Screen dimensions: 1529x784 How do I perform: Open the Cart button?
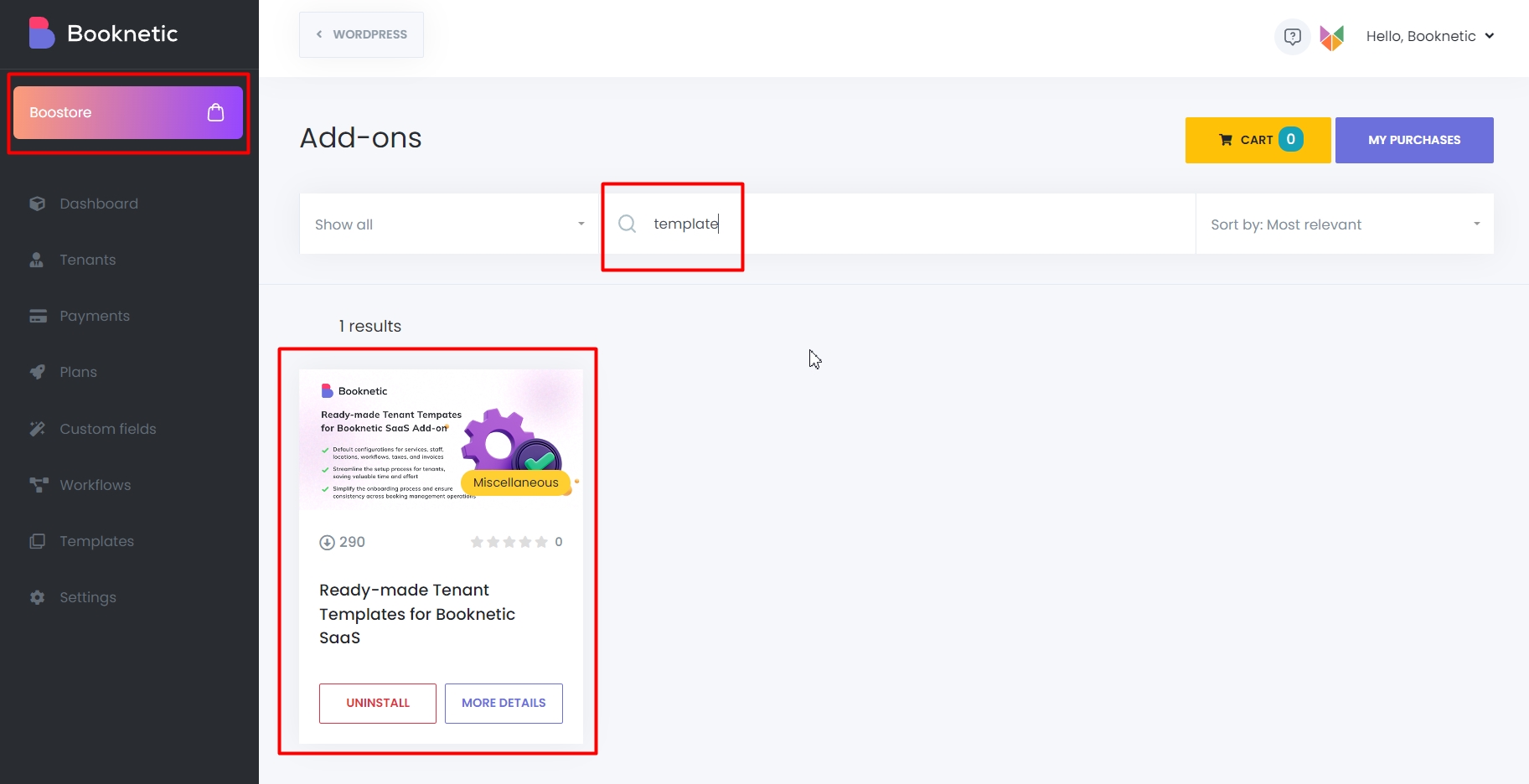point(1258,140)
